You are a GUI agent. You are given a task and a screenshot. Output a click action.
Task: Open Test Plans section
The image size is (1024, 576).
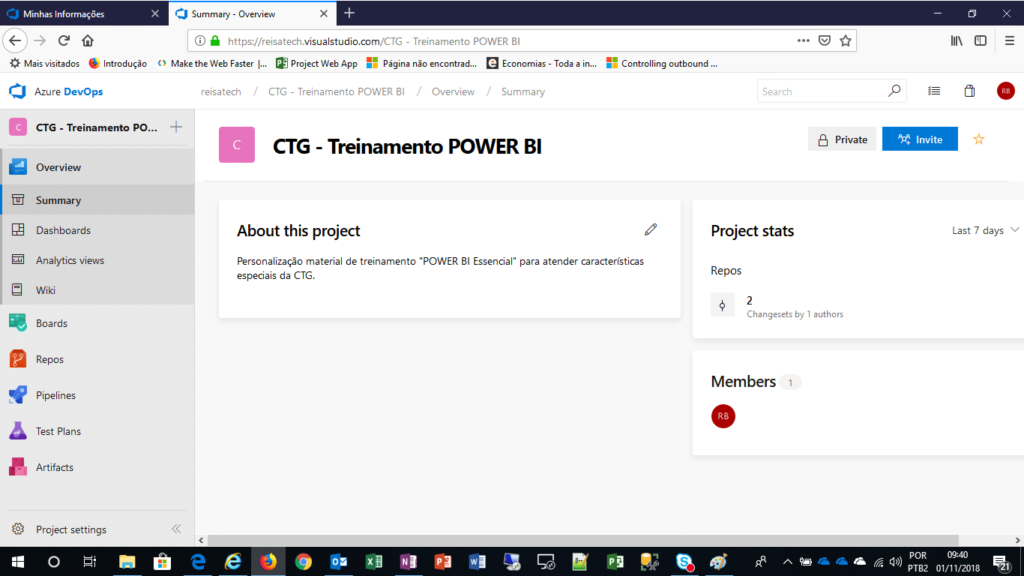click(58, 431)
